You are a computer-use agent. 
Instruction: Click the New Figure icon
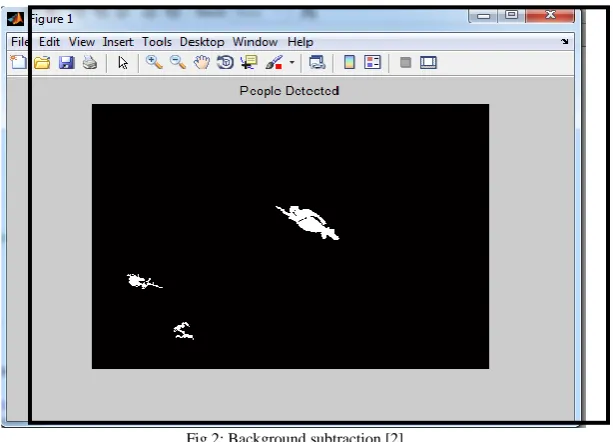point(18,62)
